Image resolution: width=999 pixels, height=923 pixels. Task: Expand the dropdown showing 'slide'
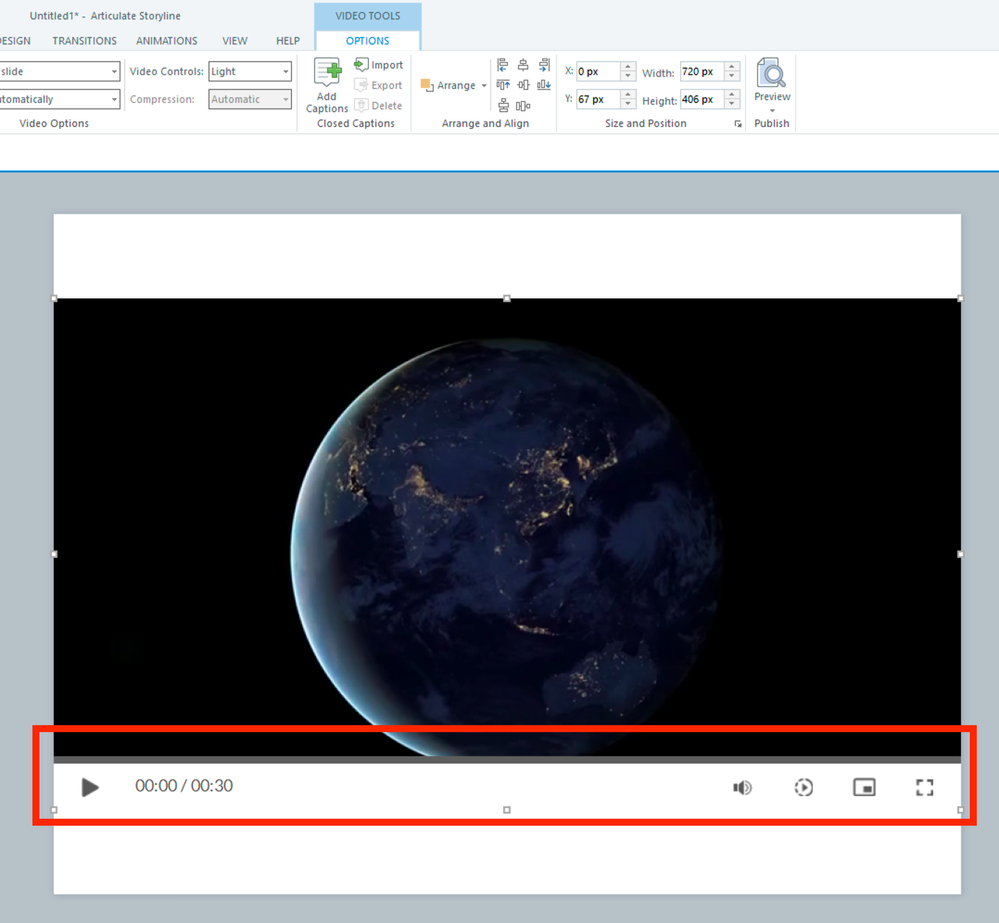[114, 72]
